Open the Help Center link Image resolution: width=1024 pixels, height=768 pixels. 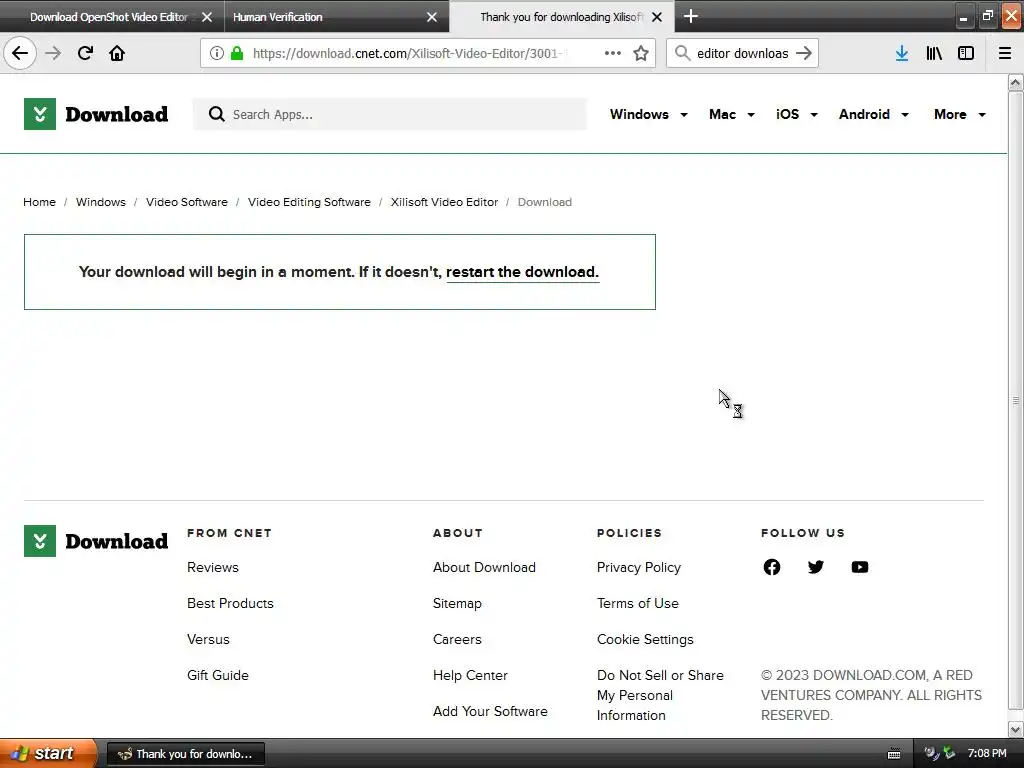tap(470, 675)
